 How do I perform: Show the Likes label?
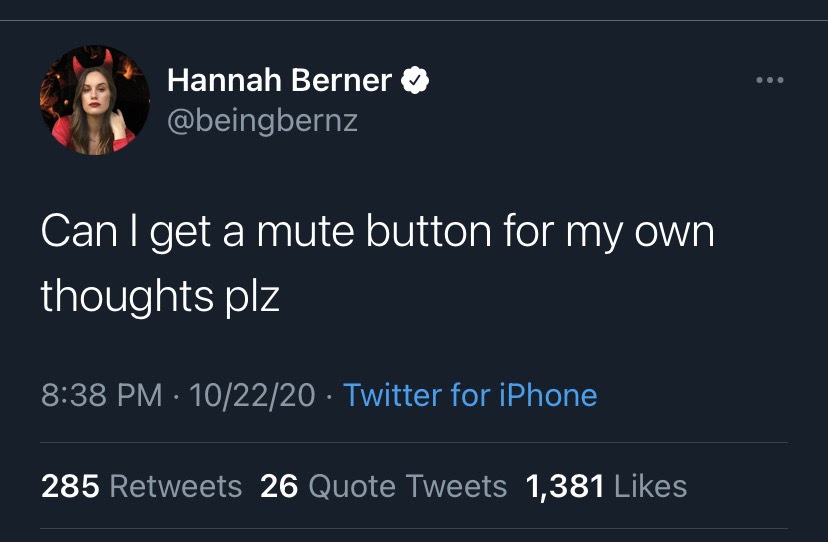[650, 486]
